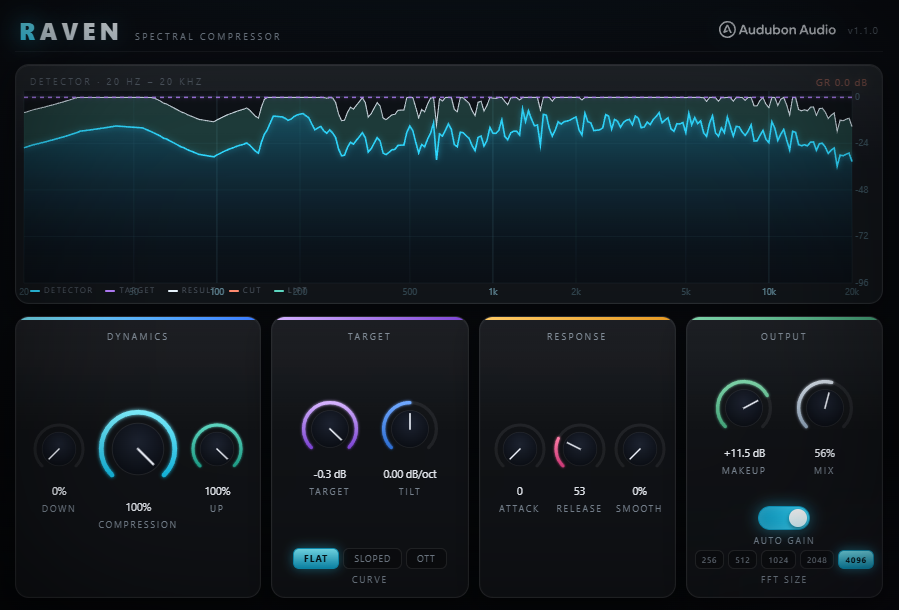Click the -48 dB axis label
The image size is (899, 610).
[x=861, y=190]
